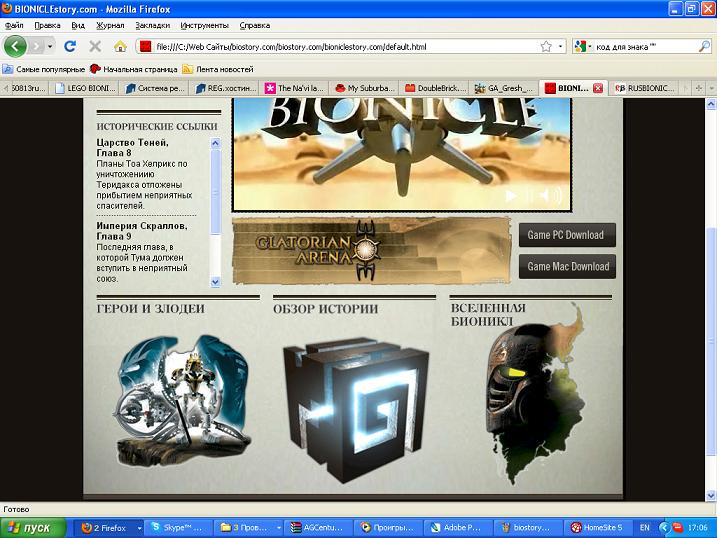Viewport: 717px width, 538px height.
Task: Open the Справка menu
Action: [255, 26]
